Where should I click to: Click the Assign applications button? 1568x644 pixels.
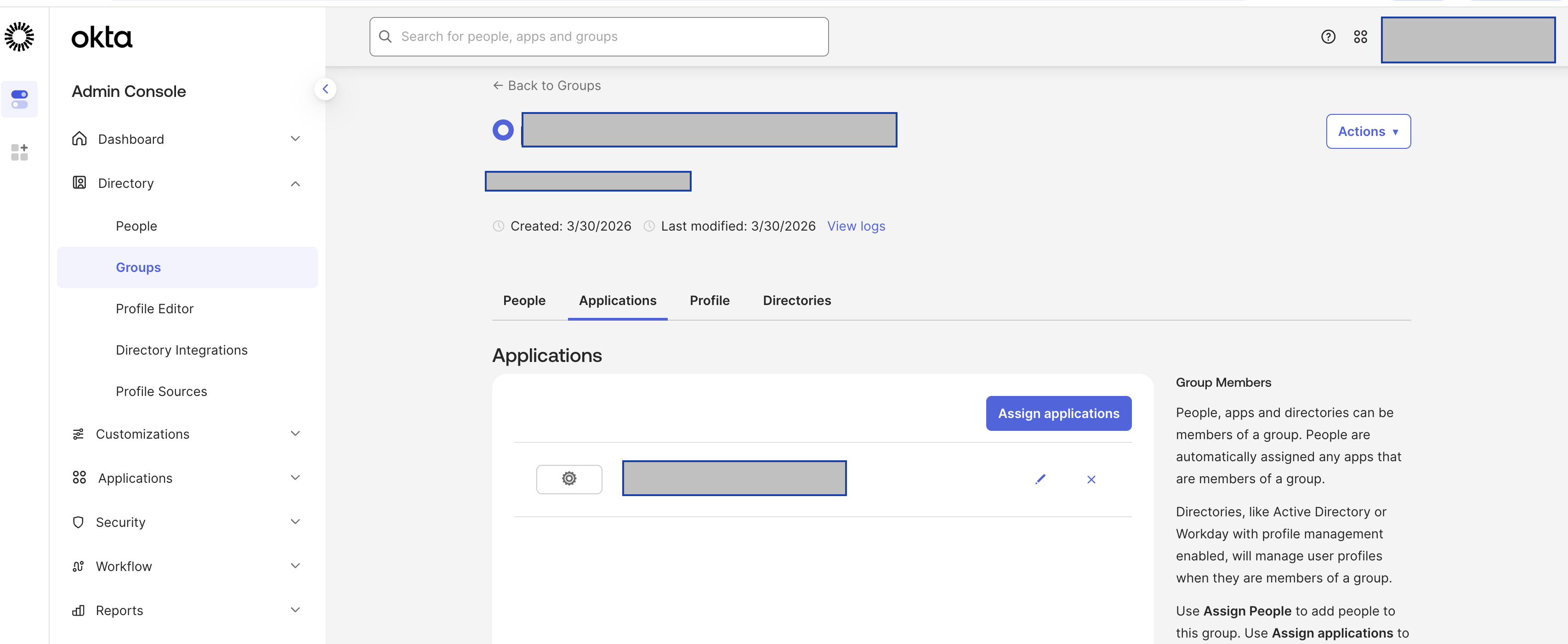(x=1058, y=413)
